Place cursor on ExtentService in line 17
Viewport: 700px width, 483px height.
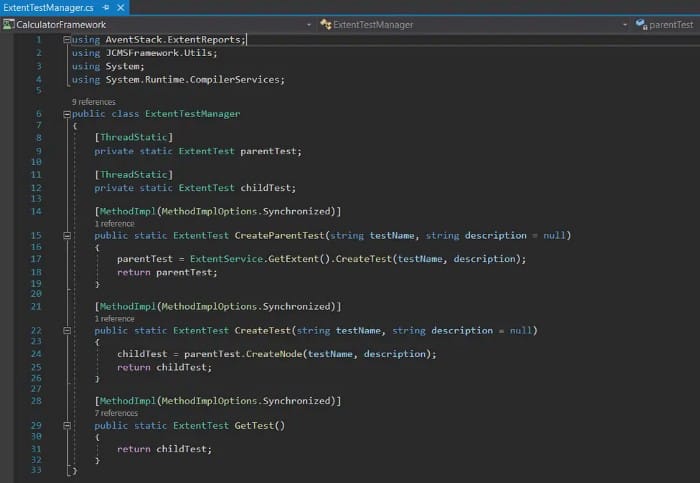[226, 259]
